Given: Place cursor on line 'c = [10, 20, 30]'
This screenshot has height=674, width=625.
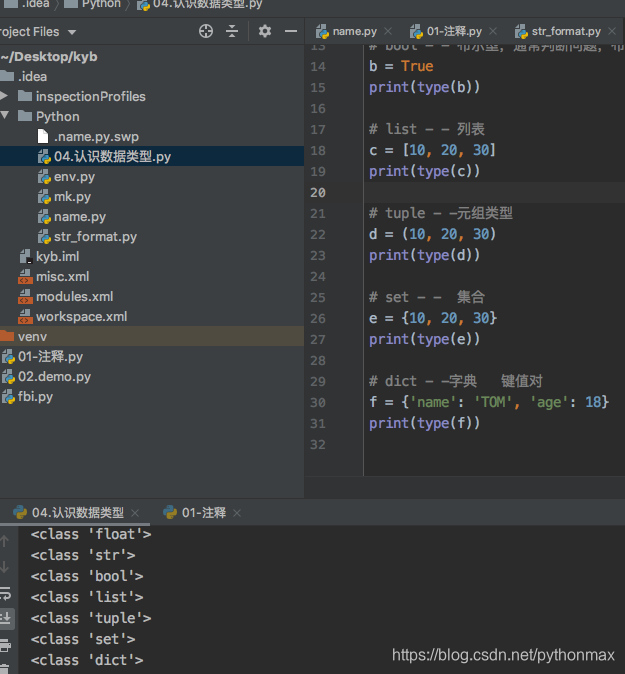Looking at the screenshot, I should click(432, 150).
